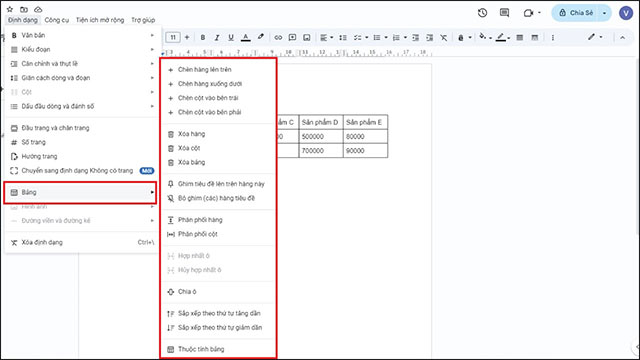Click the user account avatar V

click(626, 13)
